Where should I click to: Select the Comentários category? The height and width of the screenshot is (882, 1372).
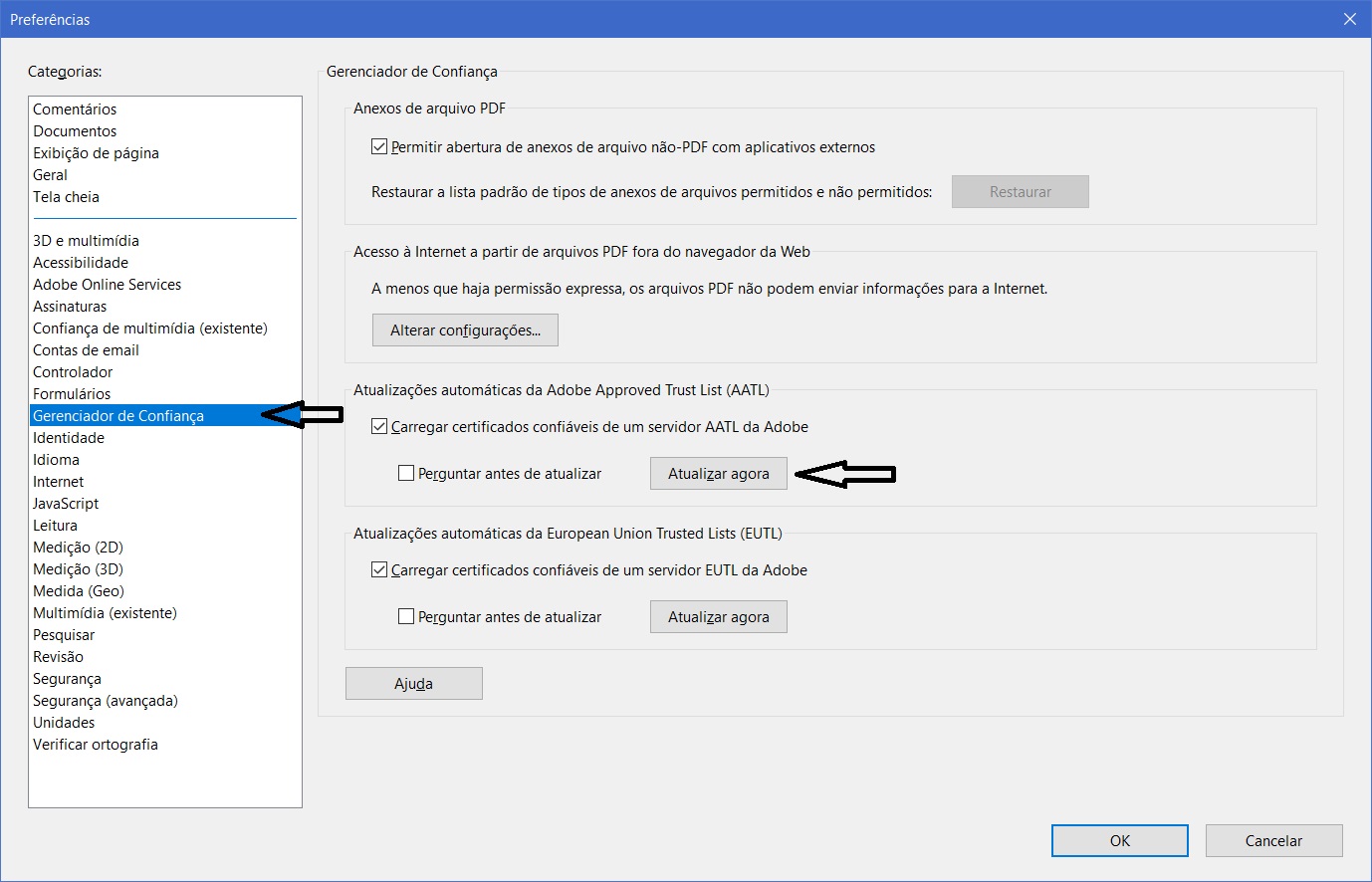[x=75, y=110]
